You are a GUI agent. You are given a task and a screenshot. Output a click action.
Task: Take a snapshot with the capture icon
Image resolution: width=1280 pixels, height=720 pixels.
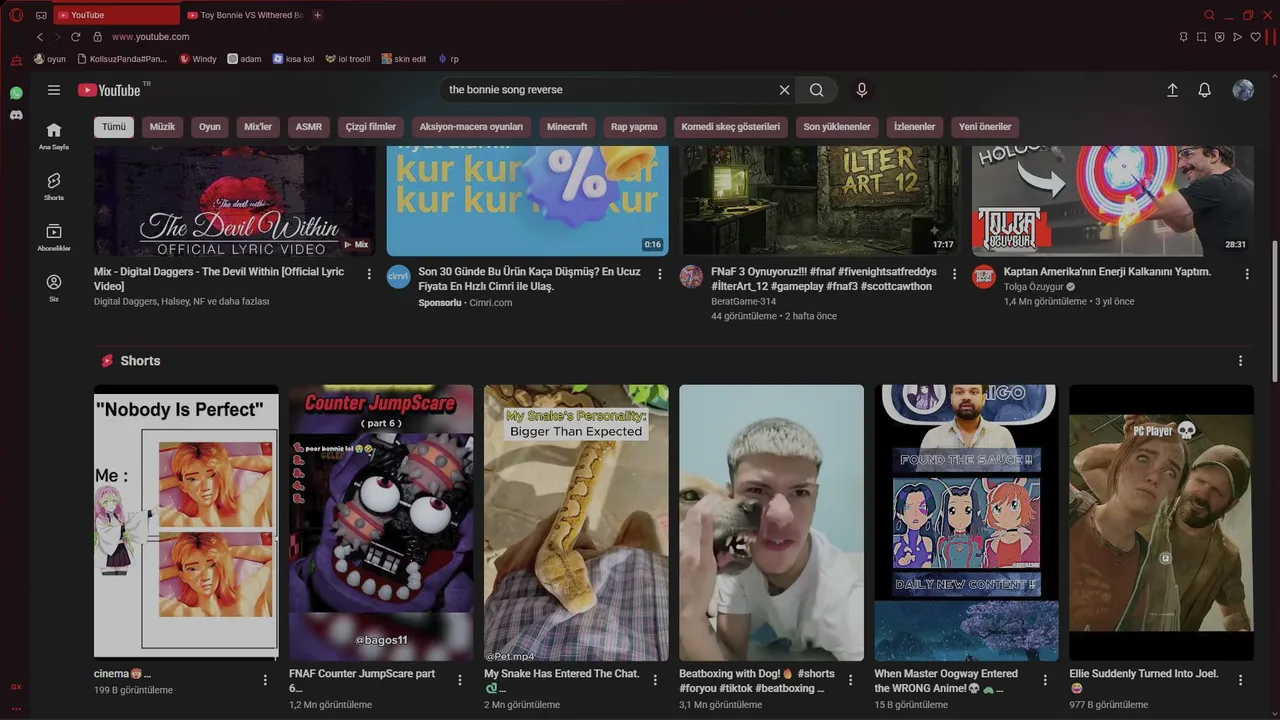click(1201, 37)
